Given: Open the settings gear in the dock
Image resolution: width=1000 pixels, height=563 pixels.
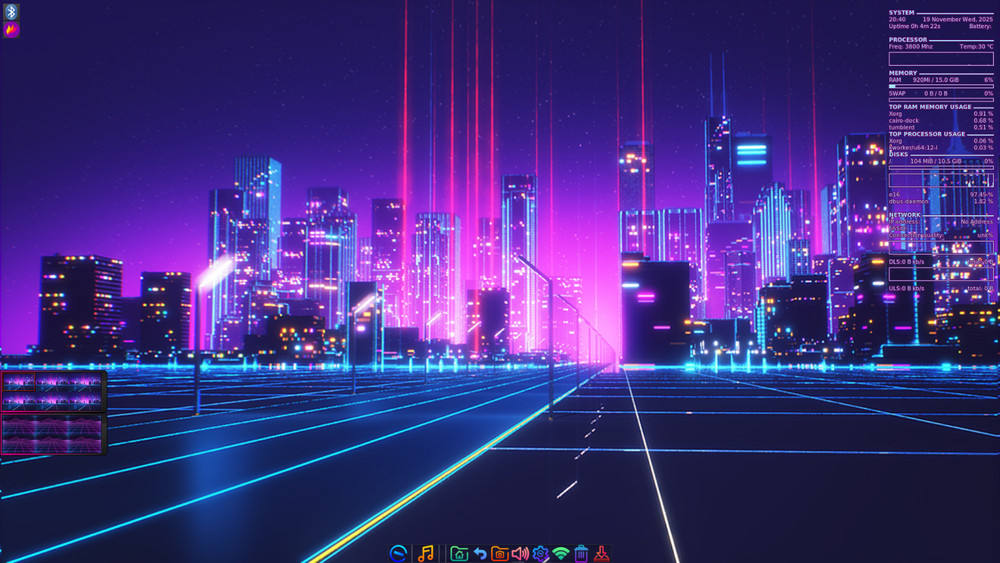Looking at the screenshot, I should click(540, 553).
